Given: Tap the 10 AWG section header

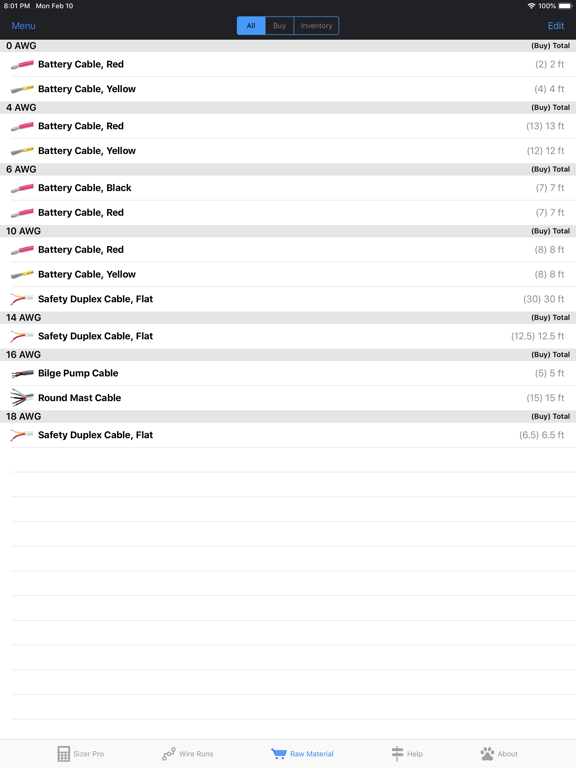Looking at the screenshot, I should pyautogui.click(x=288, y=231).
